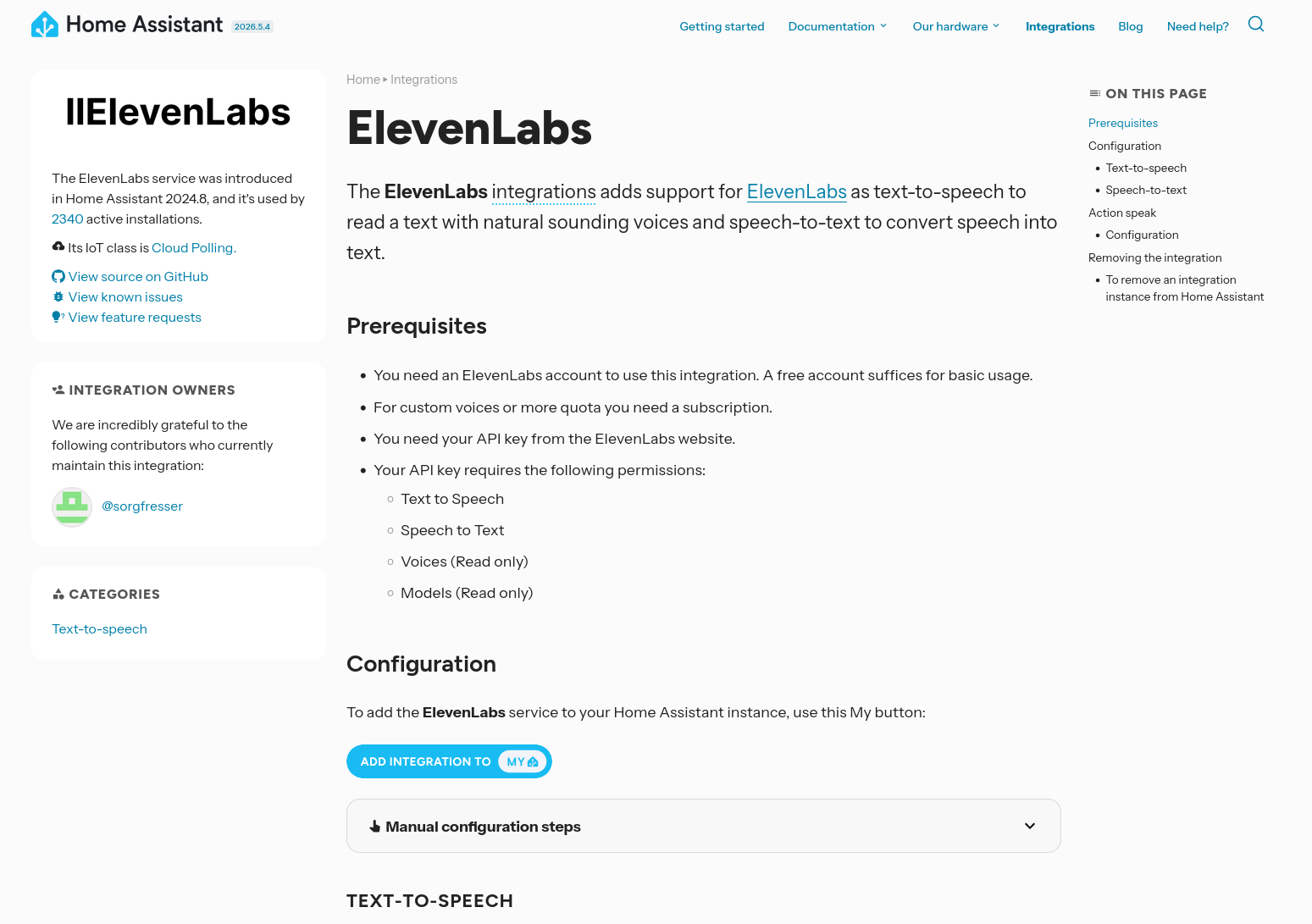Click the sorgfresser avatar image

72,506
